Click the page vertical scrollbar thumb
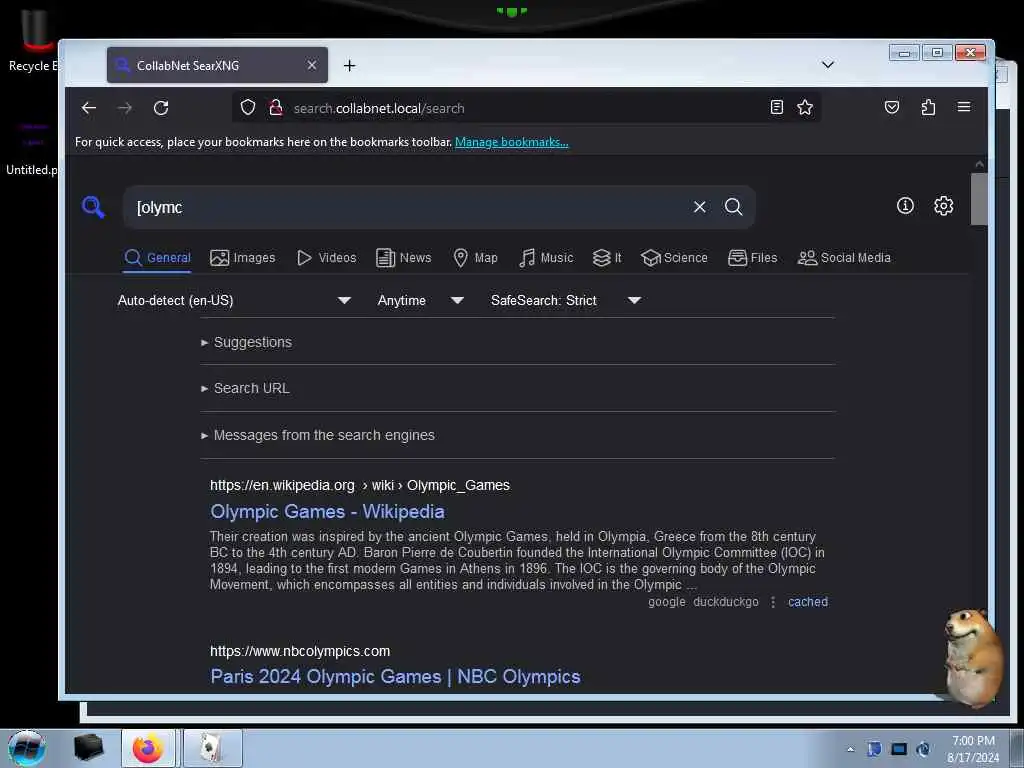Image resolution: width=1024 pixels, height=768 pixels. (x=978, y=199)
